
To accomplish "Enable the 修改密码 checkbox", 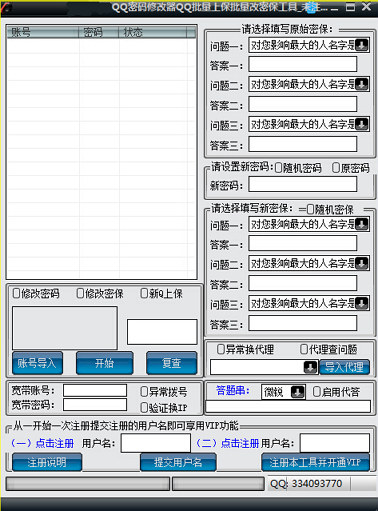I will 16,293.
